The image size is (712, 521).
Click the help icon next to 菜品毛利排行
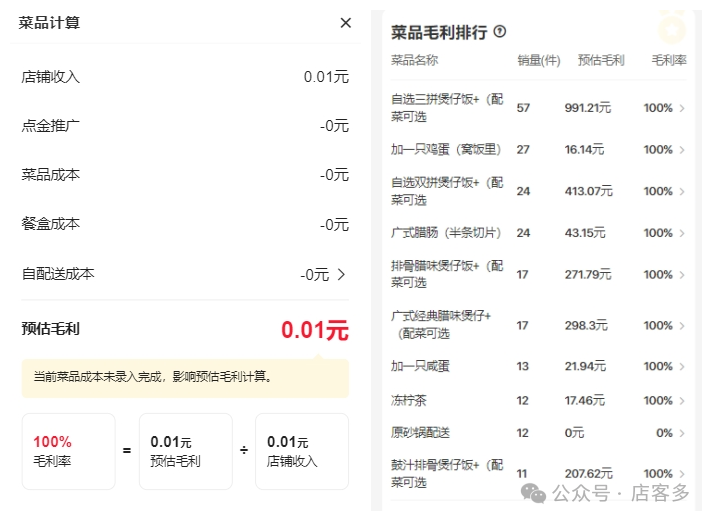(500, 31)
